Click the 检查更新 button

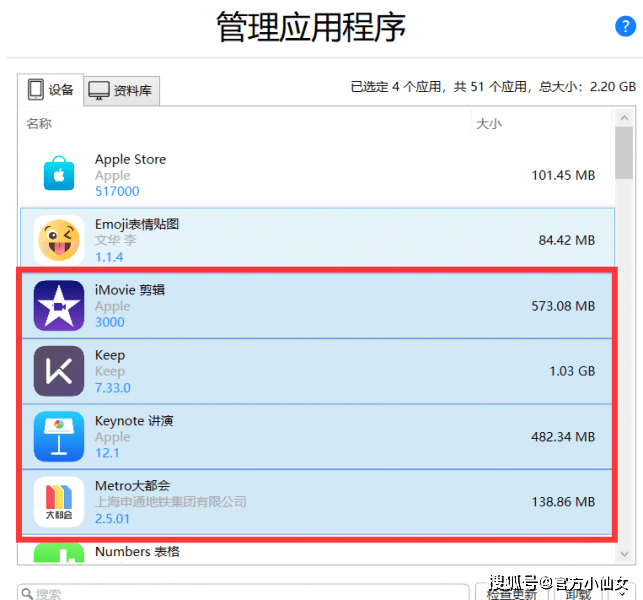(x=512, y=593)
